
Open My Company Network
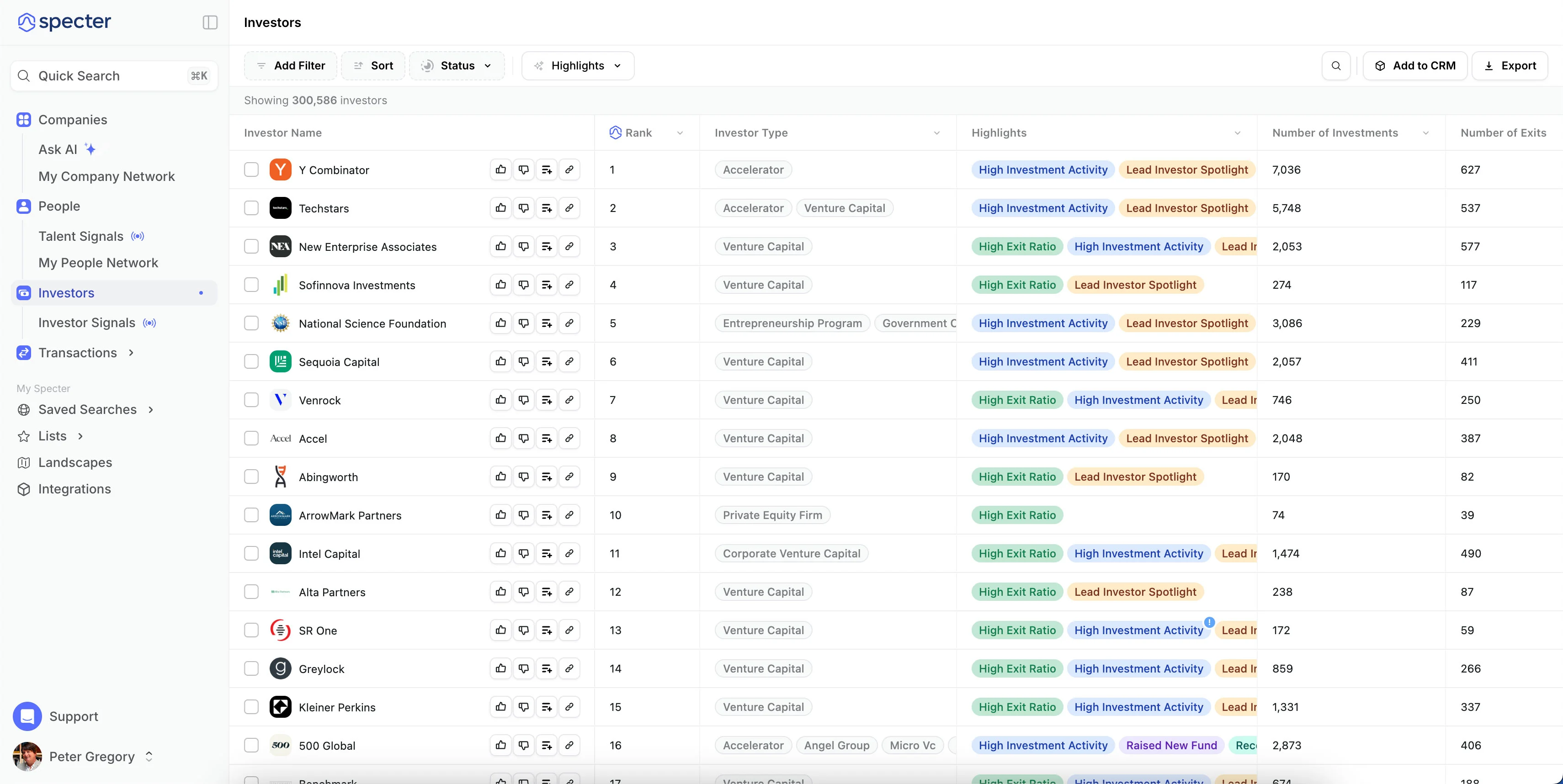click(106, 176)
